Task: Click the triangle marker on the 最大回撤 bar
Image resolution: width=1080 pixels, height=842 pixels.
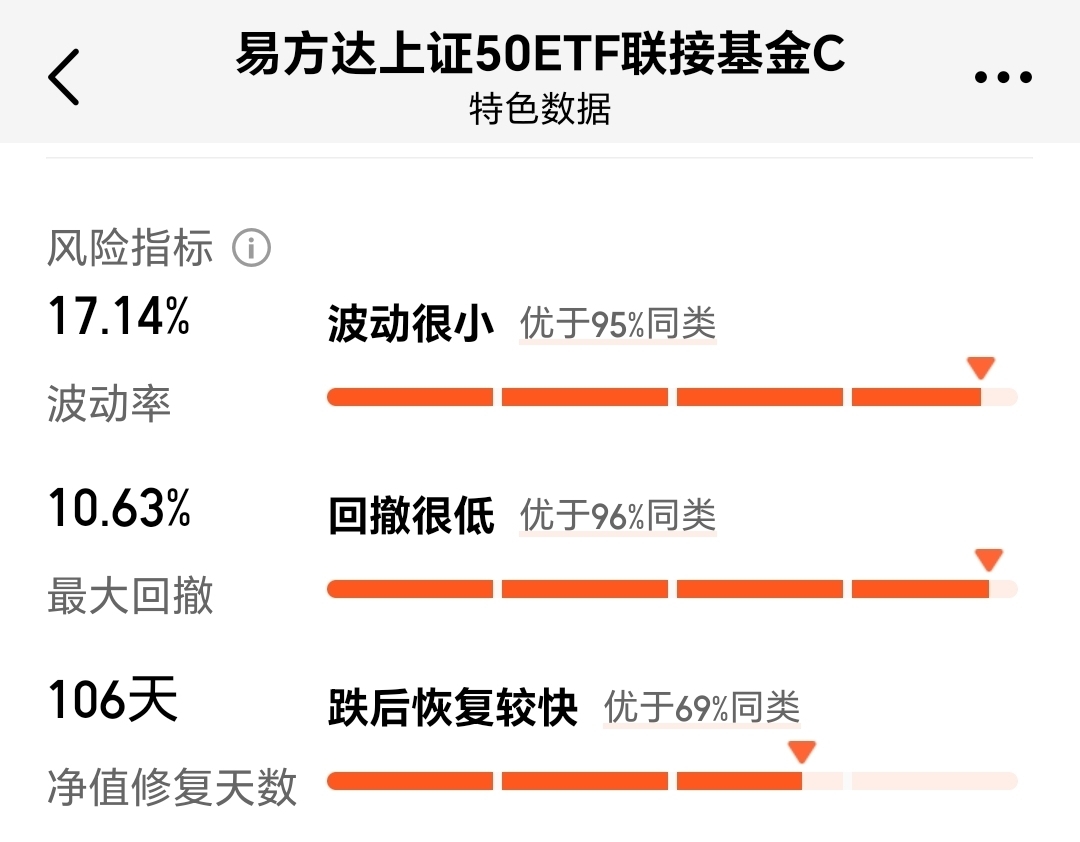Action: coord(988,560)
